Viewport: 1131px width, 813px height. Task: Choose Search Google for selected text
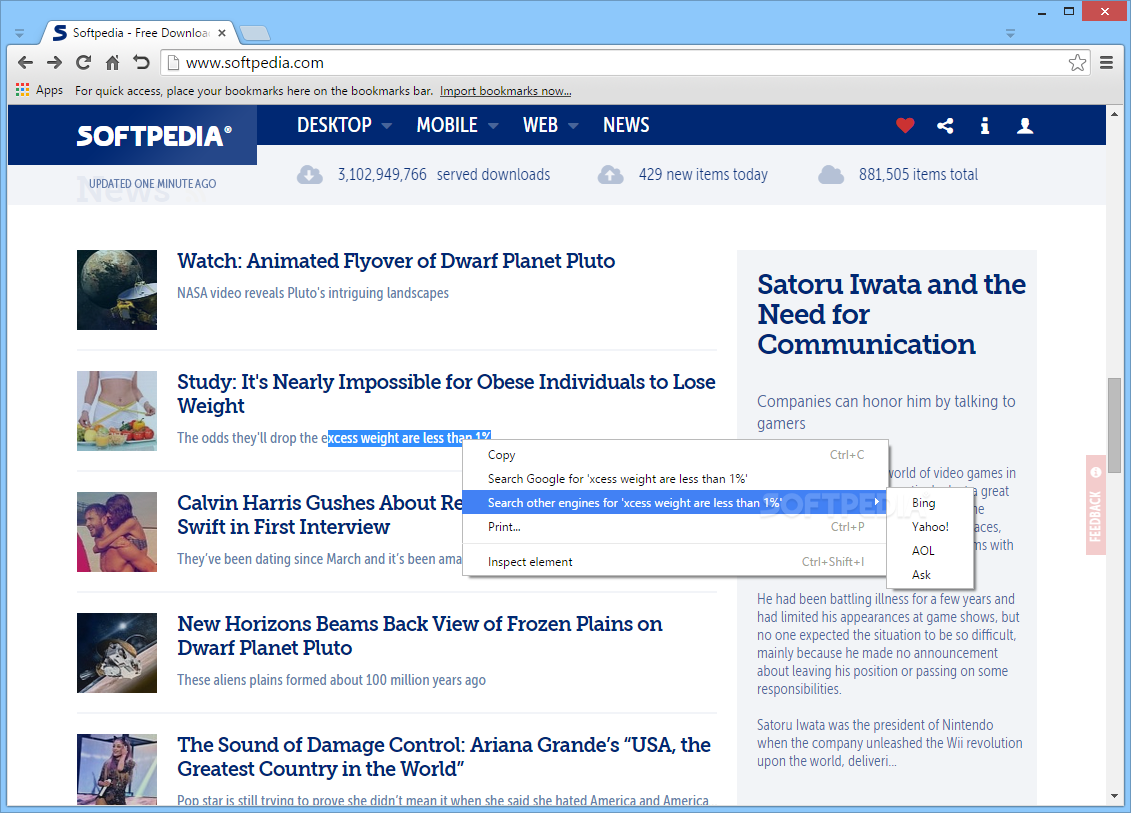pyautogui.click(x=674, y=479)
